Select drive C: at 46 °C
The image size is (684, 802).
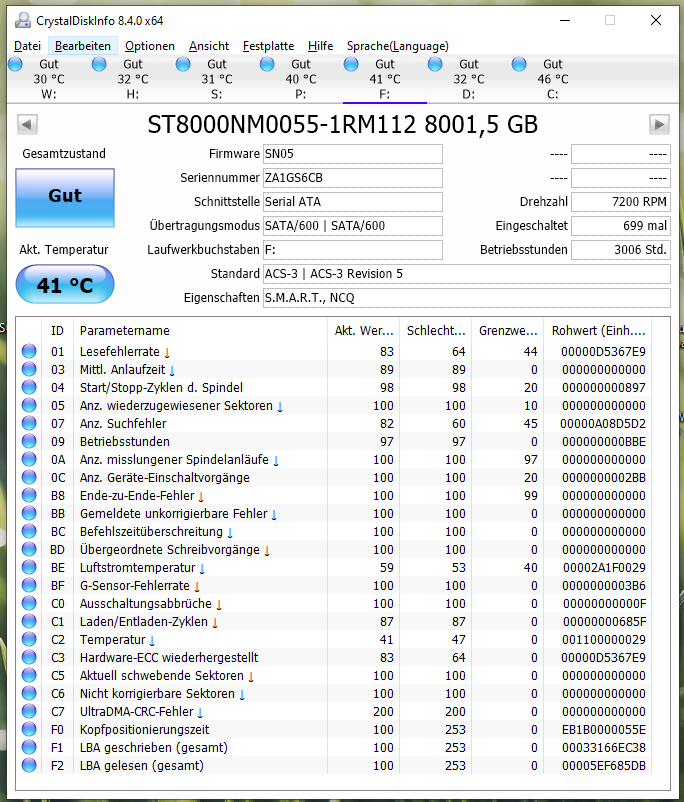coord(553,79)
